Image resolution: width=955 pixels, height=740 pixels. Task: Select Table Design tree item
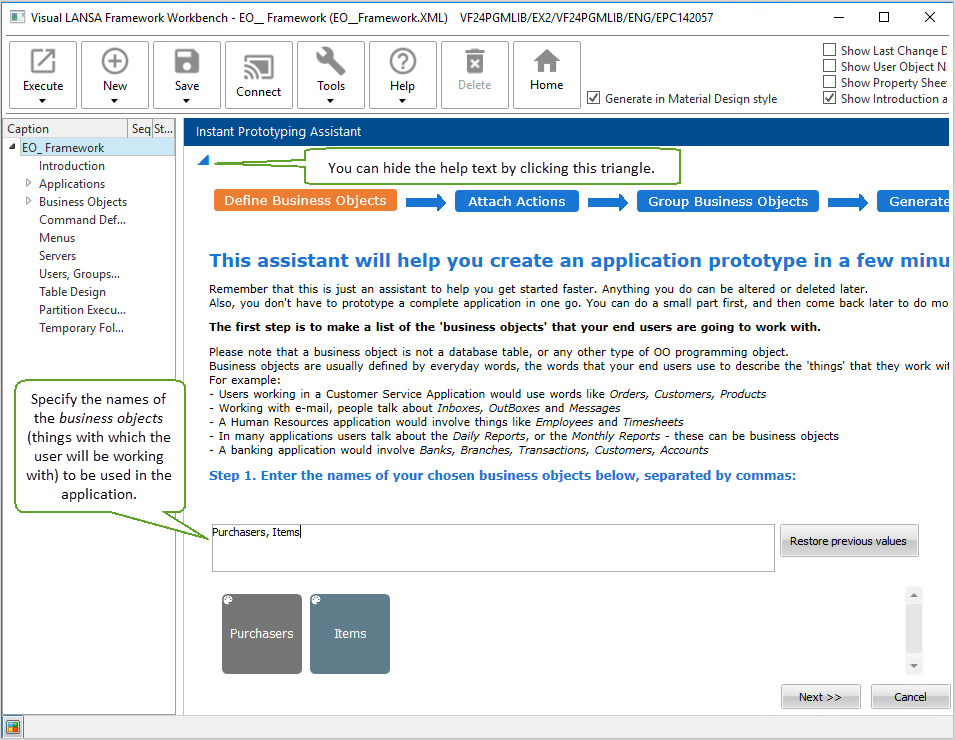pyautogui.click(x=72, y=292)
